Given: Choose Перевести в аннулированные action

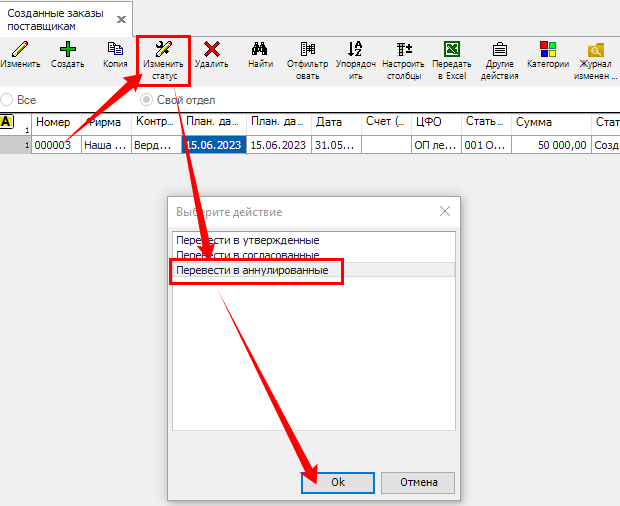Looking at the screenshot, I should click(x=252, y=270).
